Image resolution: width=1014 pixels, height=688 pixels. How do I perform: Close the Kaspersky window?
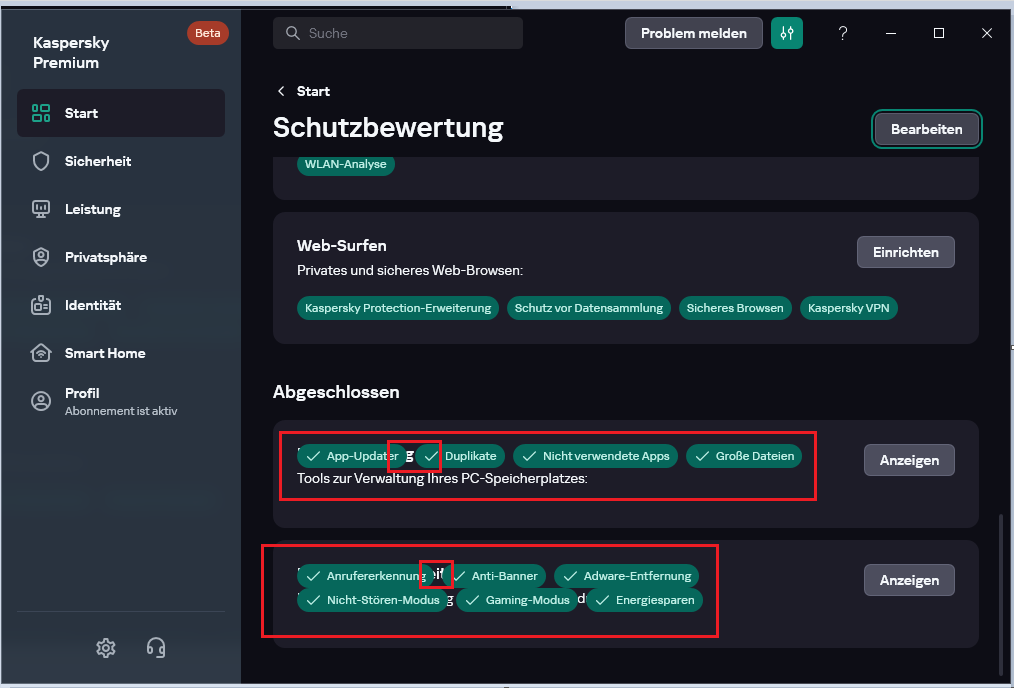point(986,33)
